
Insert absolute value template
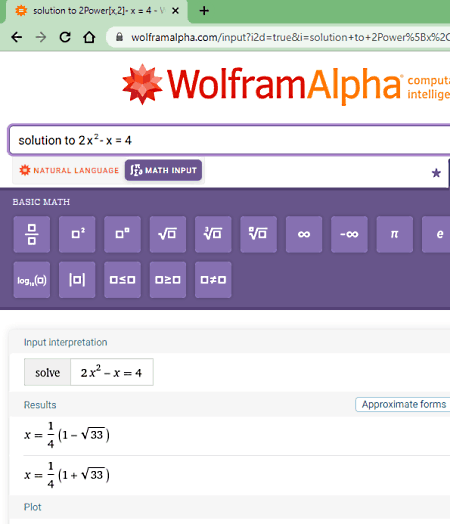(x=77, y=280)
